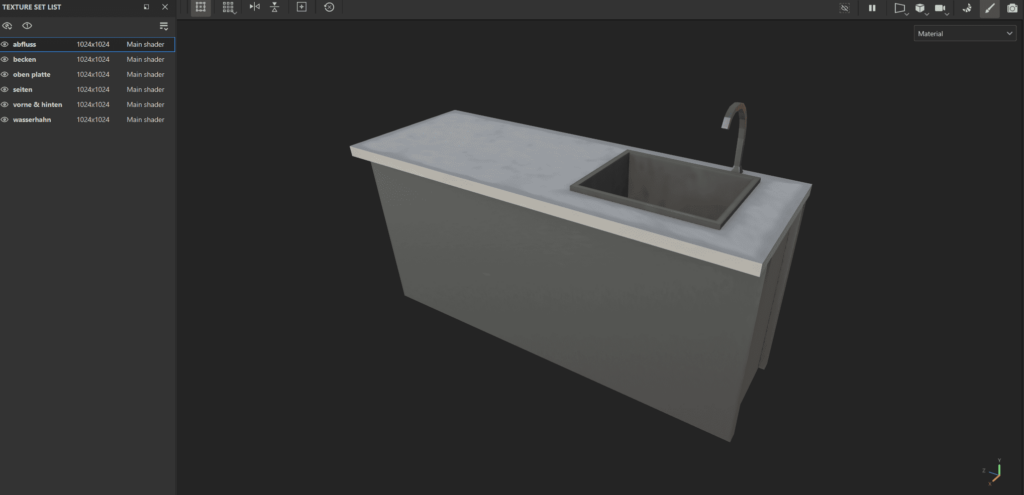The width and height of the screenshot is (1024, 495).
Task: Select the vorne & hinten texture set
Action: coord(38,105)
